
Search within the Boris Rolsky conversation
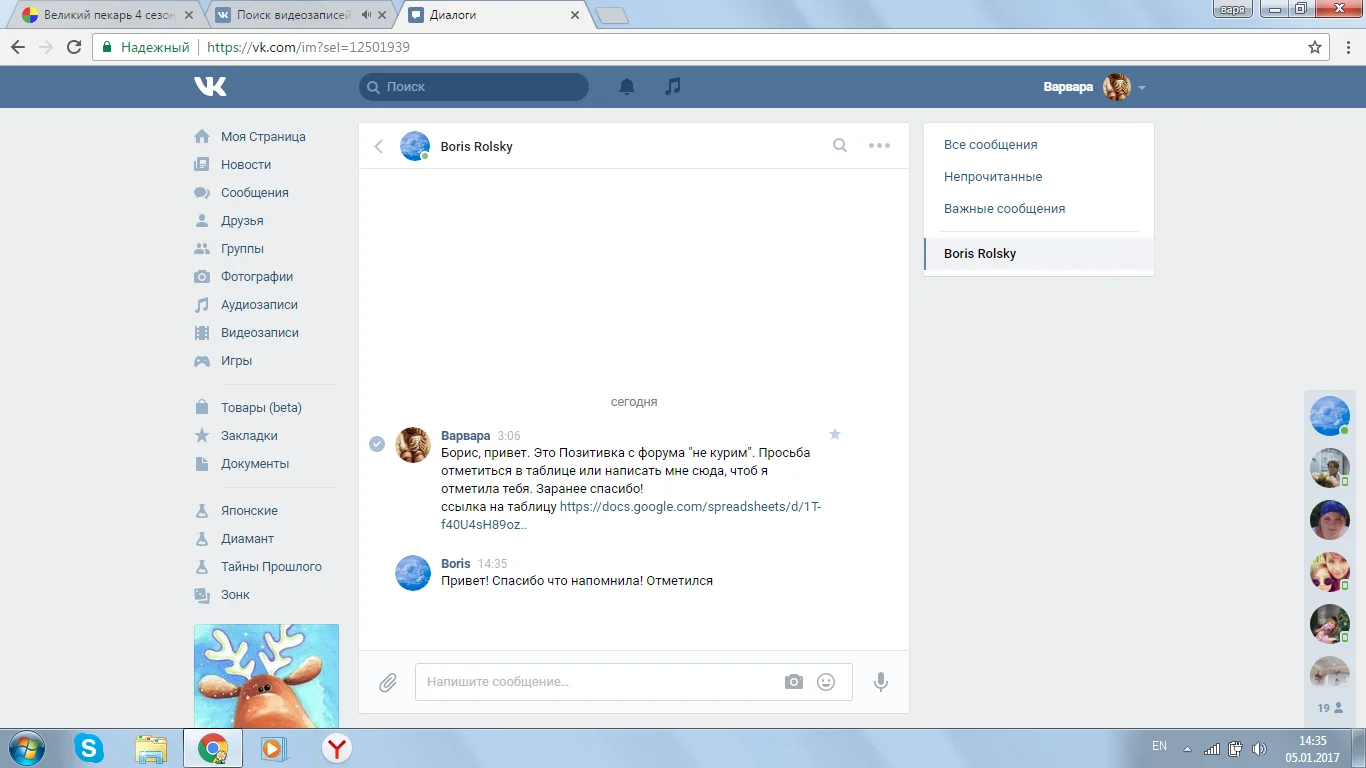tap(840, 146)
